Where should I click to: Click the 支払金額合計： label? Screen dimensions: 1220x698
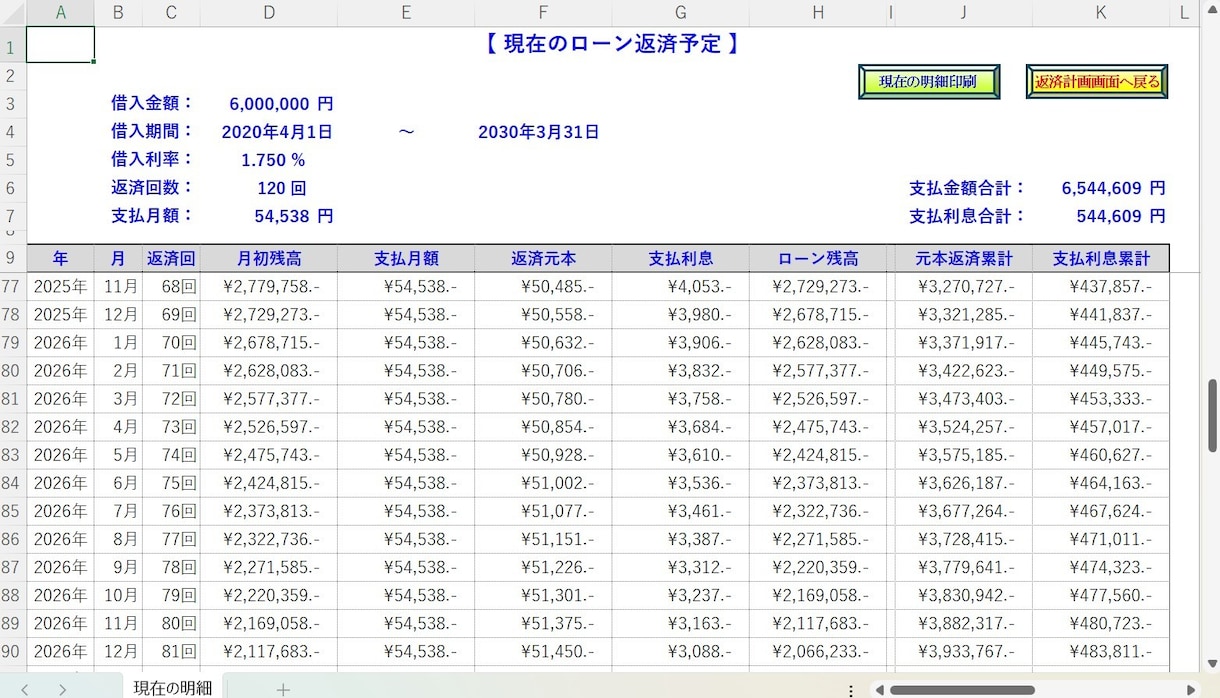click(x=968, y=187)
